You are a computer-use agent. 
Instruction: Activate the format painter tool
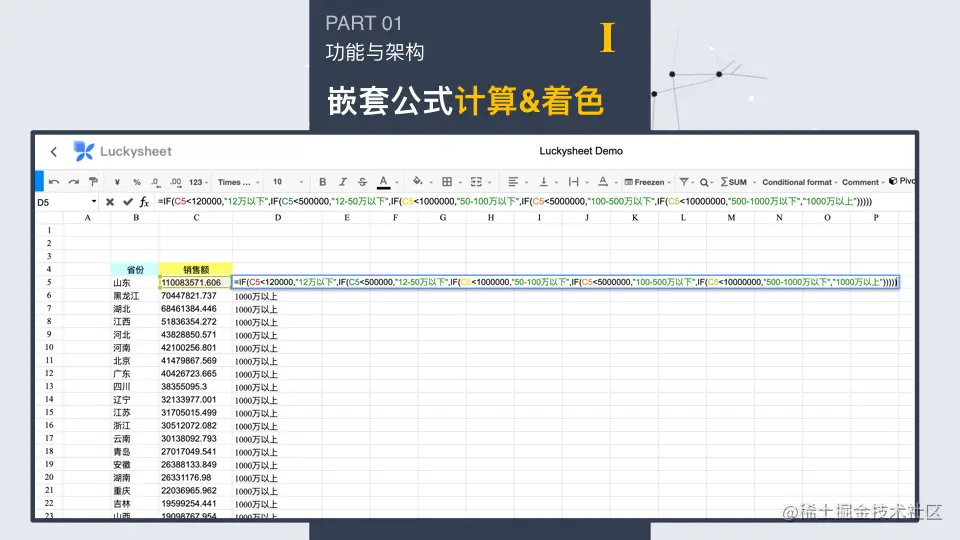(93, 182)
